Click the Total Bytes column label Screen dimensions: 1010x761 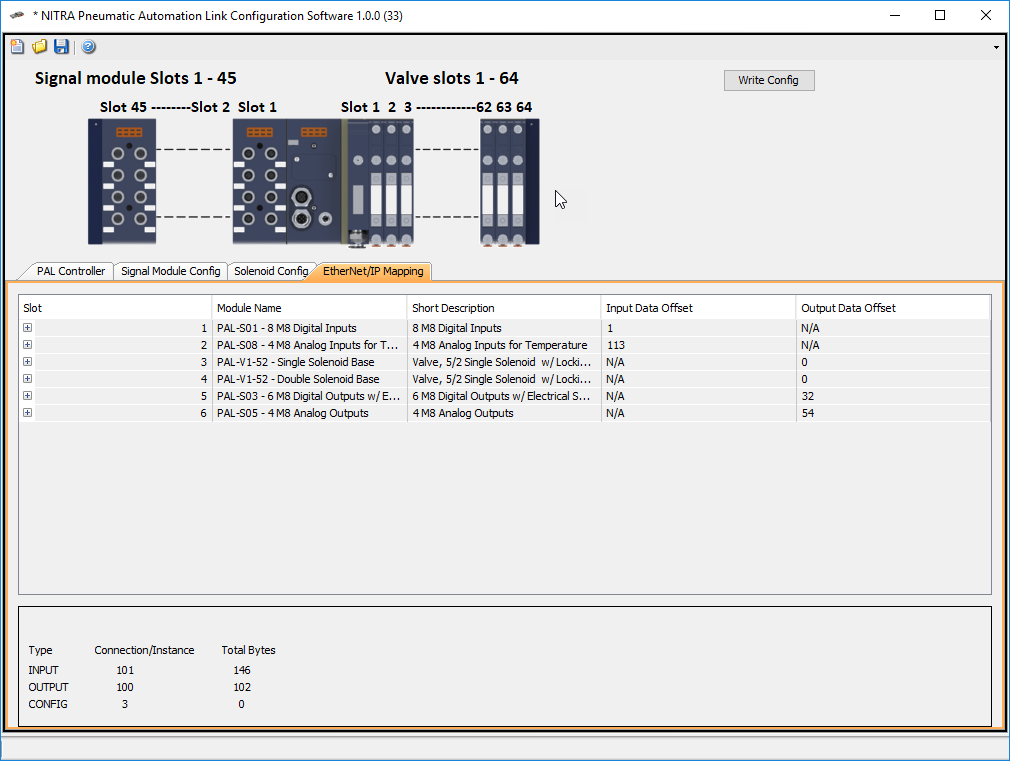click(249, 650)
